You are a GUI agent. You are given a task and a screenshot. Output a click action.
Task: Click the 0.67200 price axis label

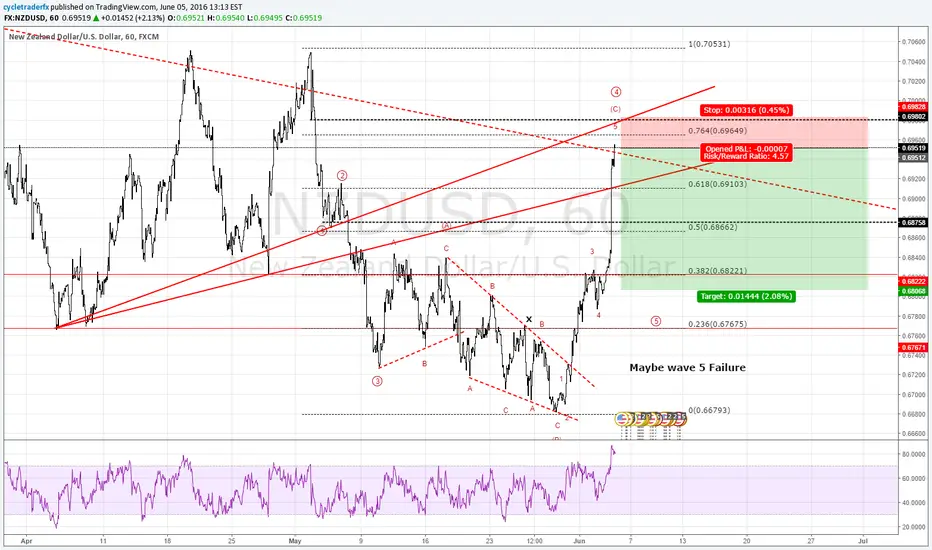(x=914, y=375)
